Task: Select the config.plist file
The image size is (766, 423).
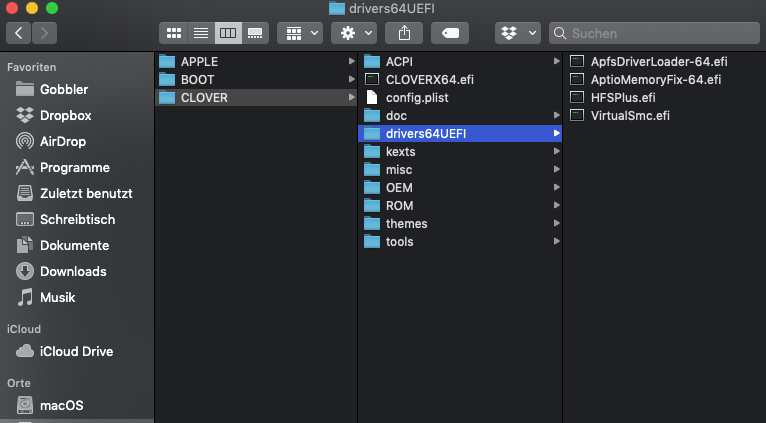Action: (x=460, y=98)
